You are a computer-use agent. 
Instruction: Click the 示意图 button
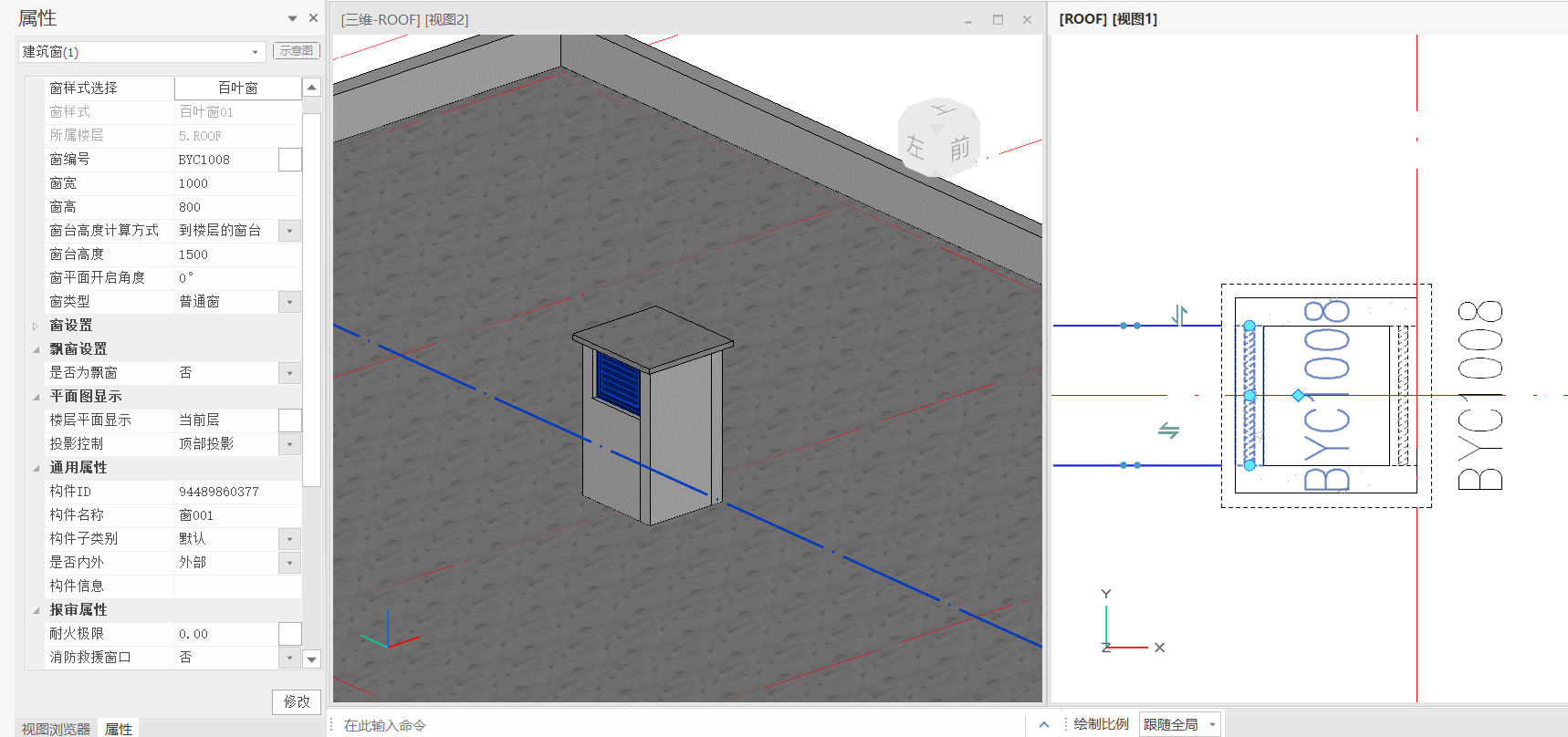tap(296, 51)
